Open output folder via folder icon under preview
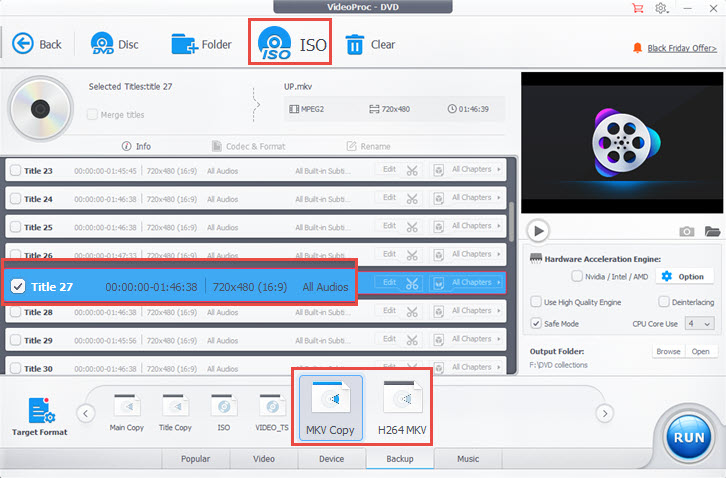 tap(713, 231)
